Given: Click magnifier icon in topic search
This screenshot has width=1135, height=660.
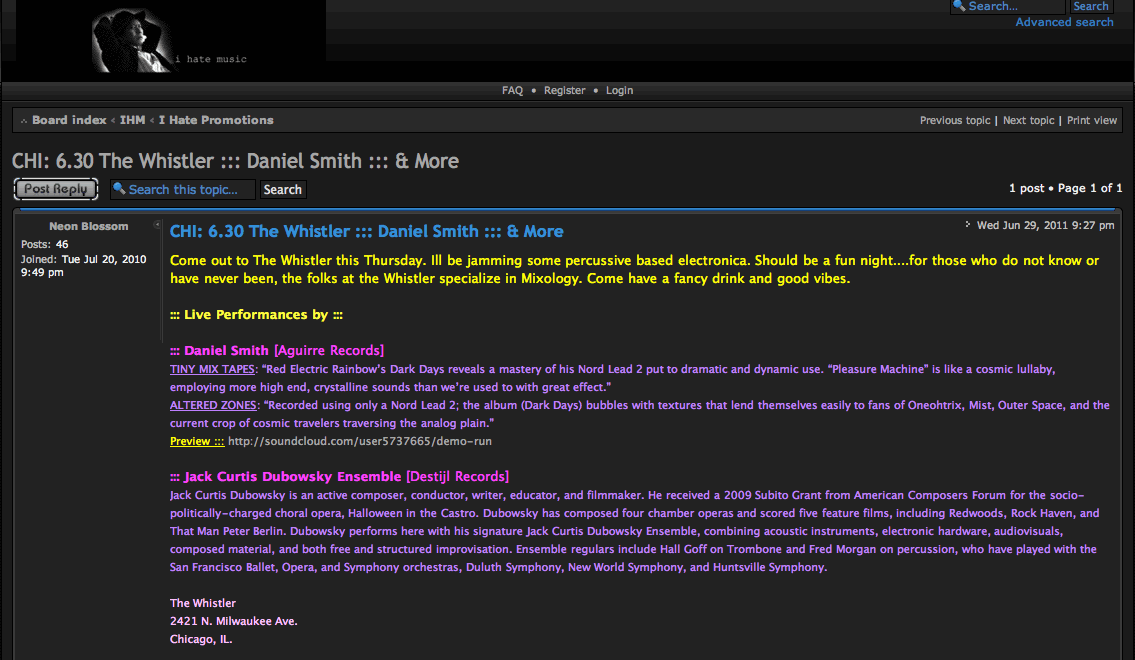Looking at the screenshot, I should point(119,189).
